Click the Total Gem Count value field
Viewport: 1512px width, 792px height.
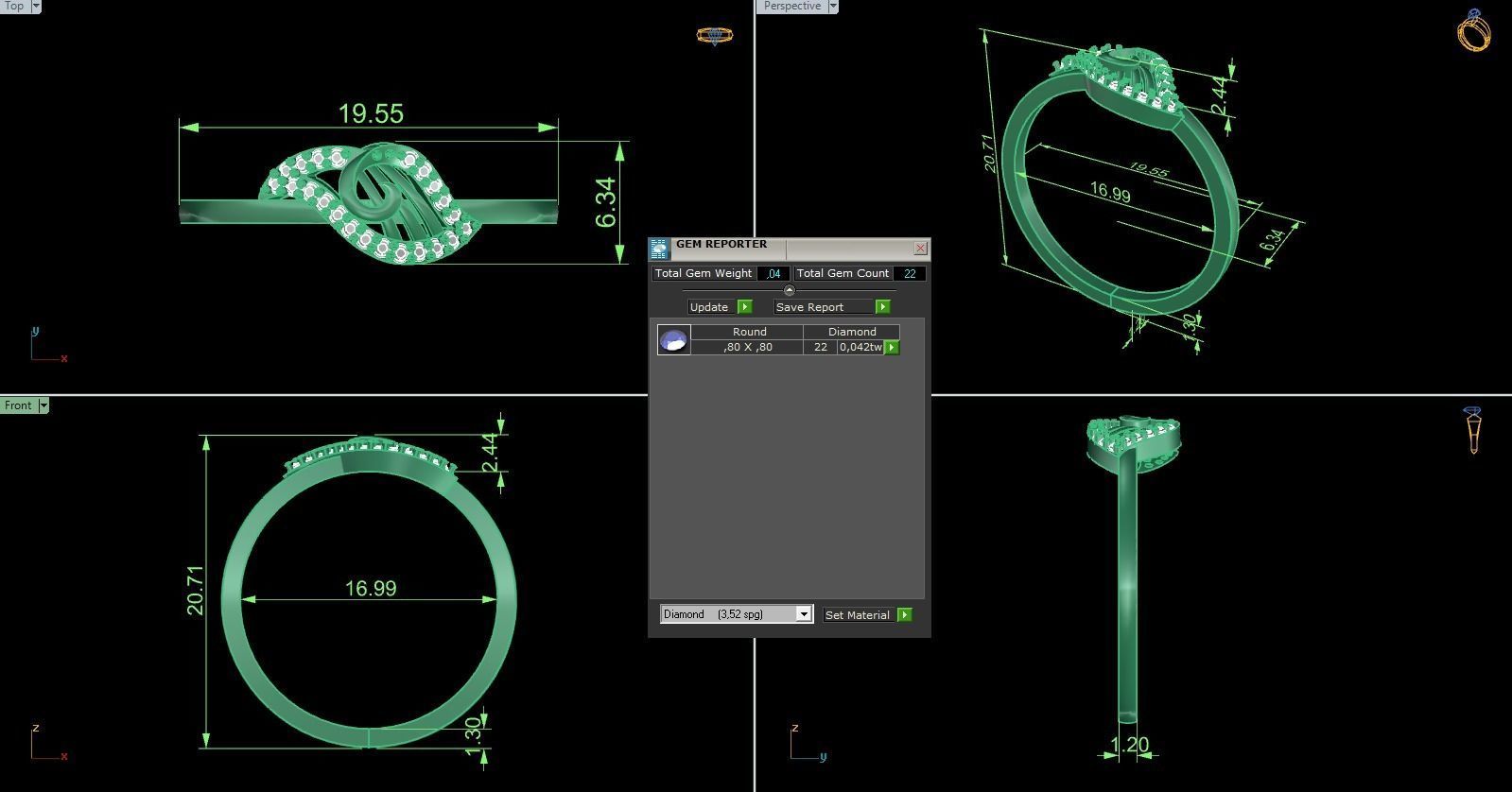click(x=910, y=274)
